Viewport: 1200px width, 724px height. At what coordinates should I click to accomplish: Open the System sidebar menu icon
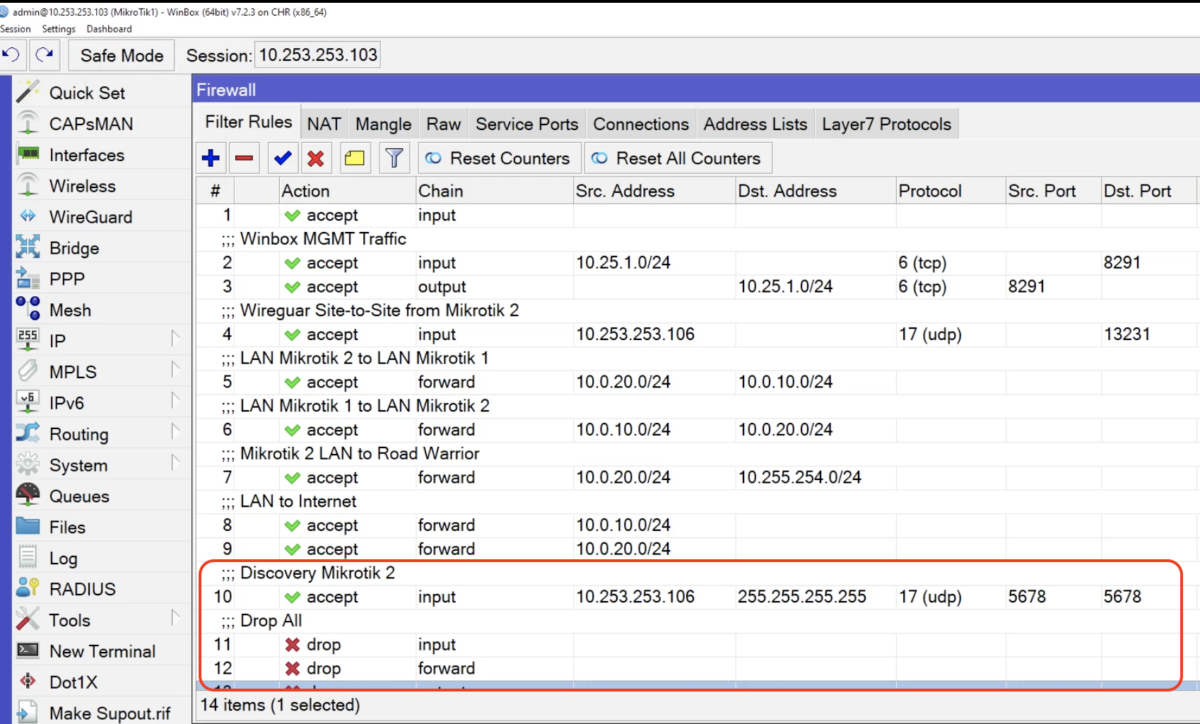[x=28, y=464]
